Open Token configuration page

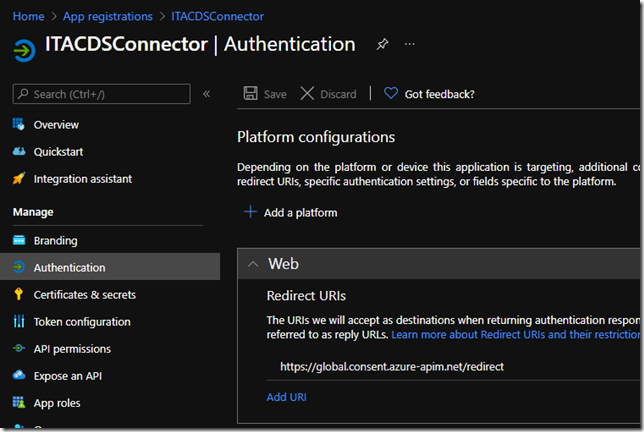click(82, 322)
